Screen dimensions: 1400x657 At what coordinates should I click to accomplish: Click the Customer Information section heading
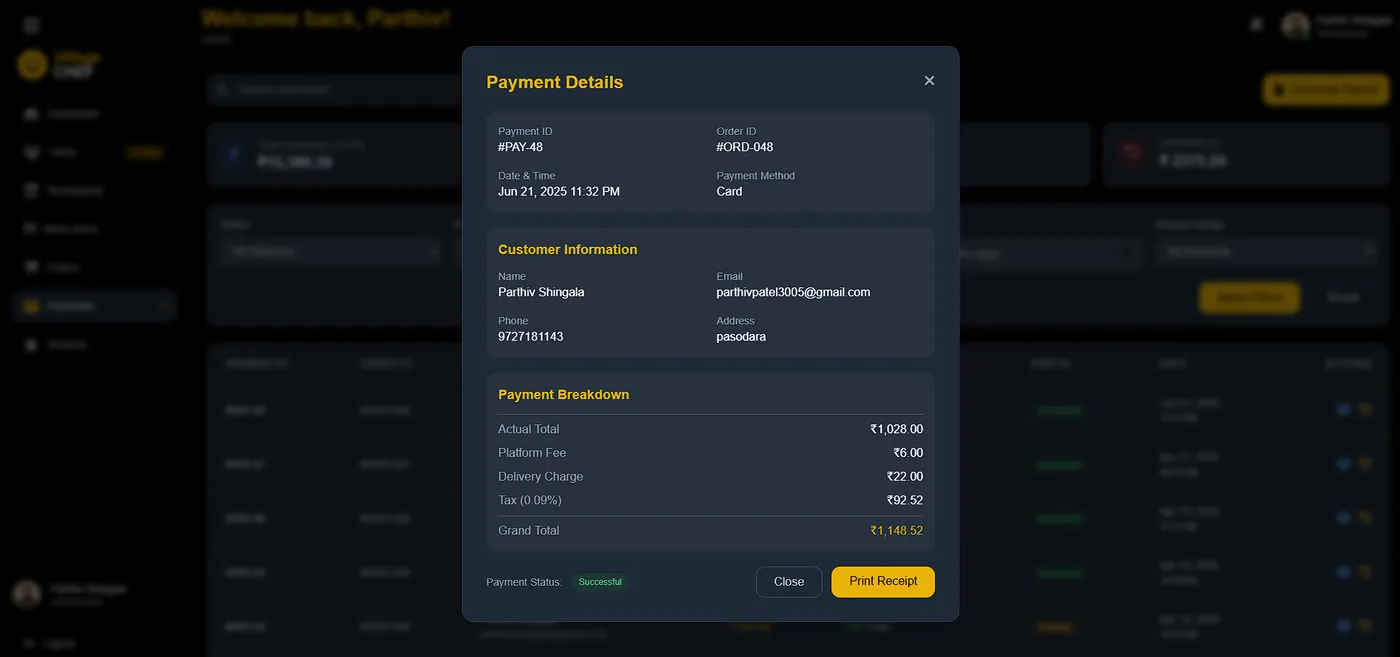(x=568, y=250)
